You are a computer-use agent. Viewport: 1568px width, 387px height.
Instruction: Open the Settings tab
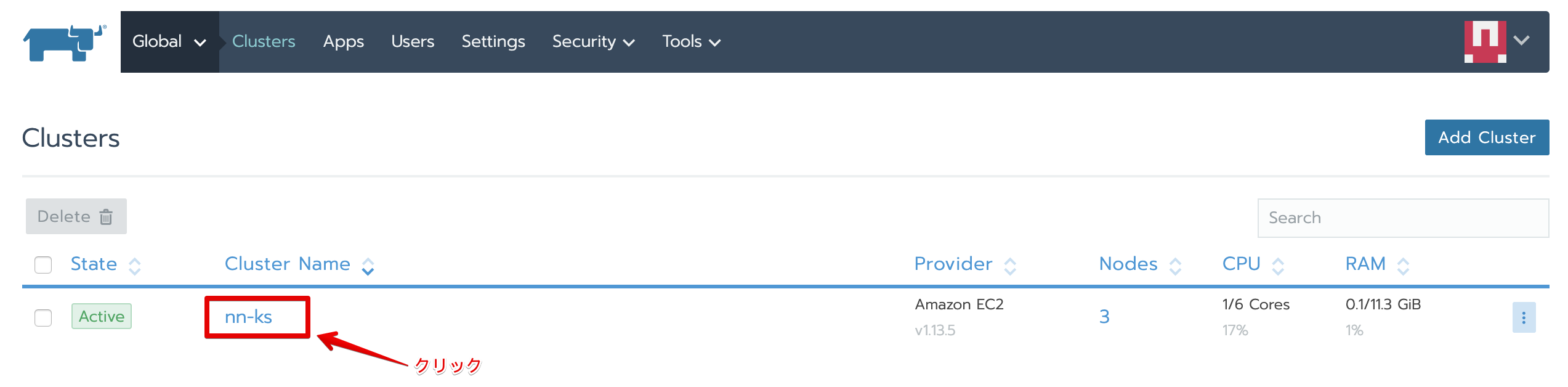(x=493, y=41)
